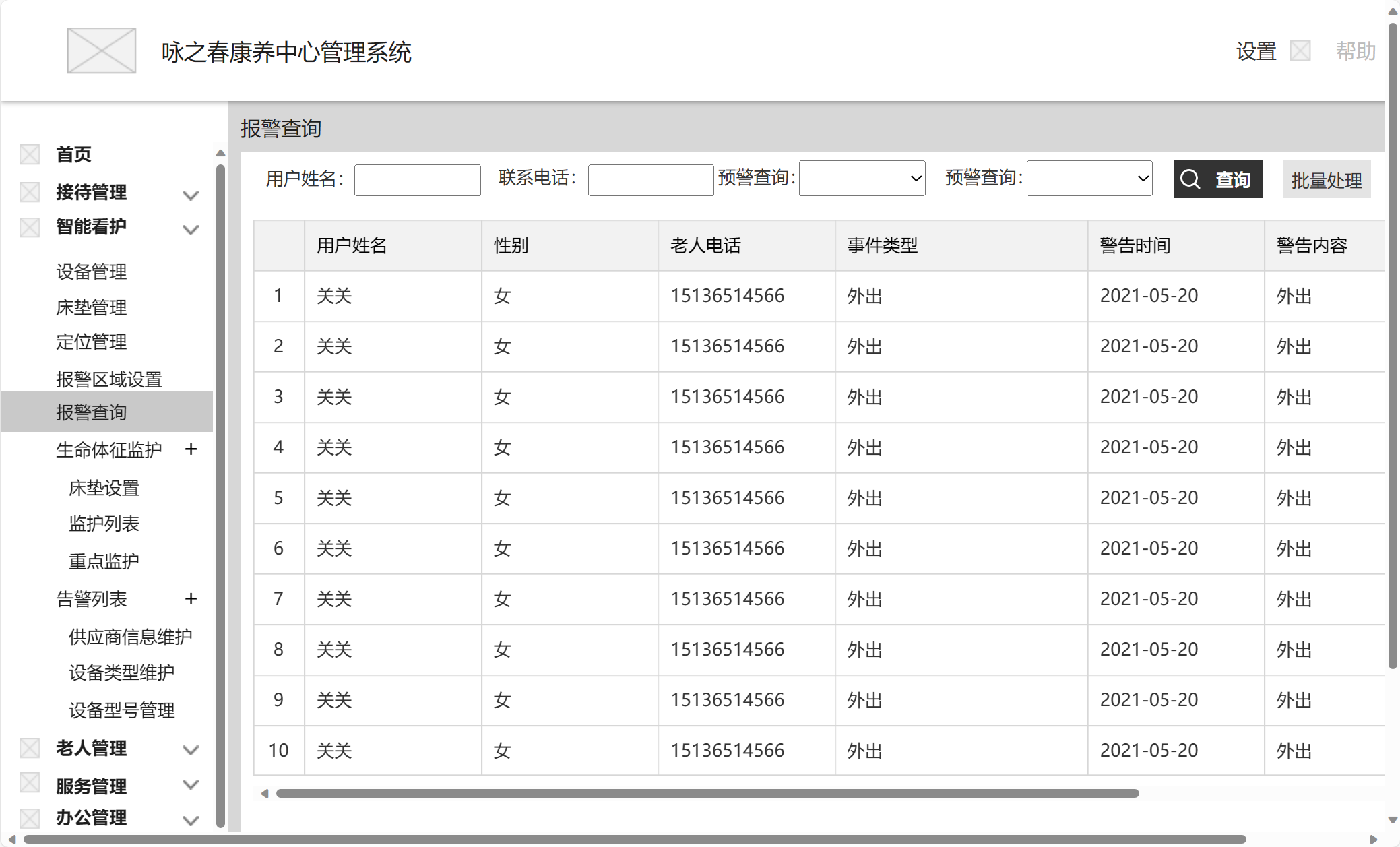Screen dimensions: 1400x847
Task: Expand the 办公管理 chevron
Action: [x=191, y=820]
